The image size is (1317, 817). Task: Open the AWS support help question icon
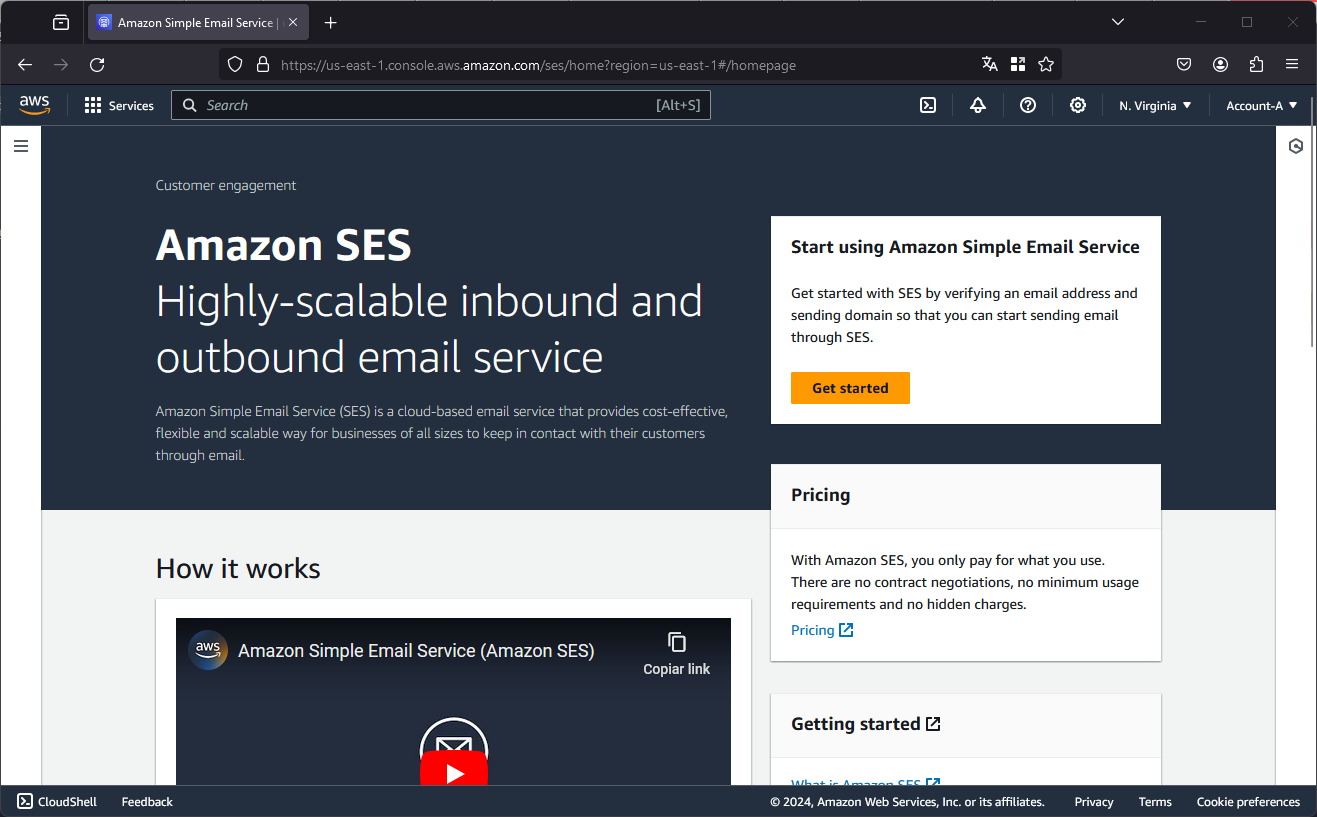click(x=1028, y=105)
